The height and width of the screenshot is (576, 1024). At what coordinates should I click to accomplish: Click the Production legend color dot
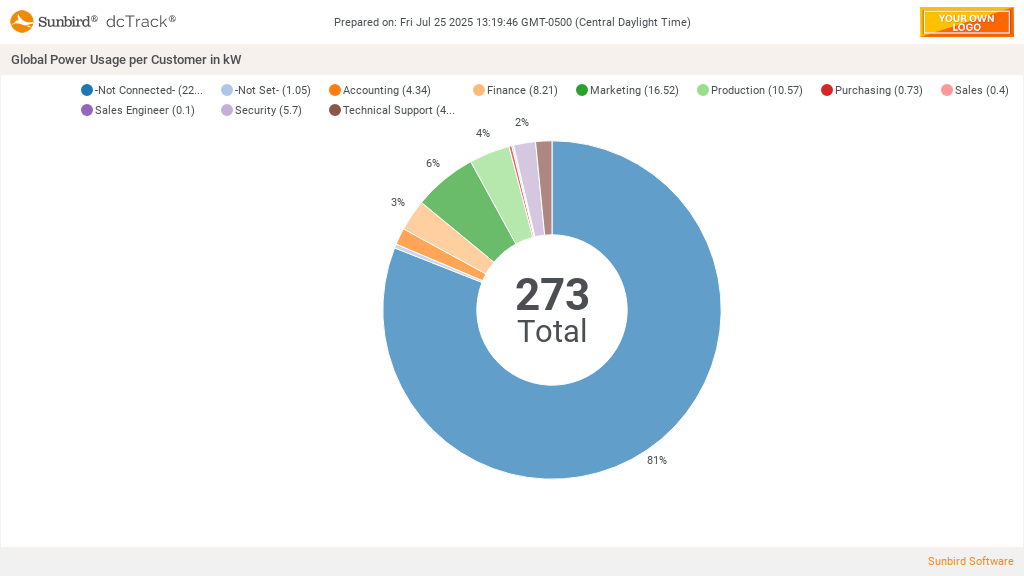click(x=703, y=90)
